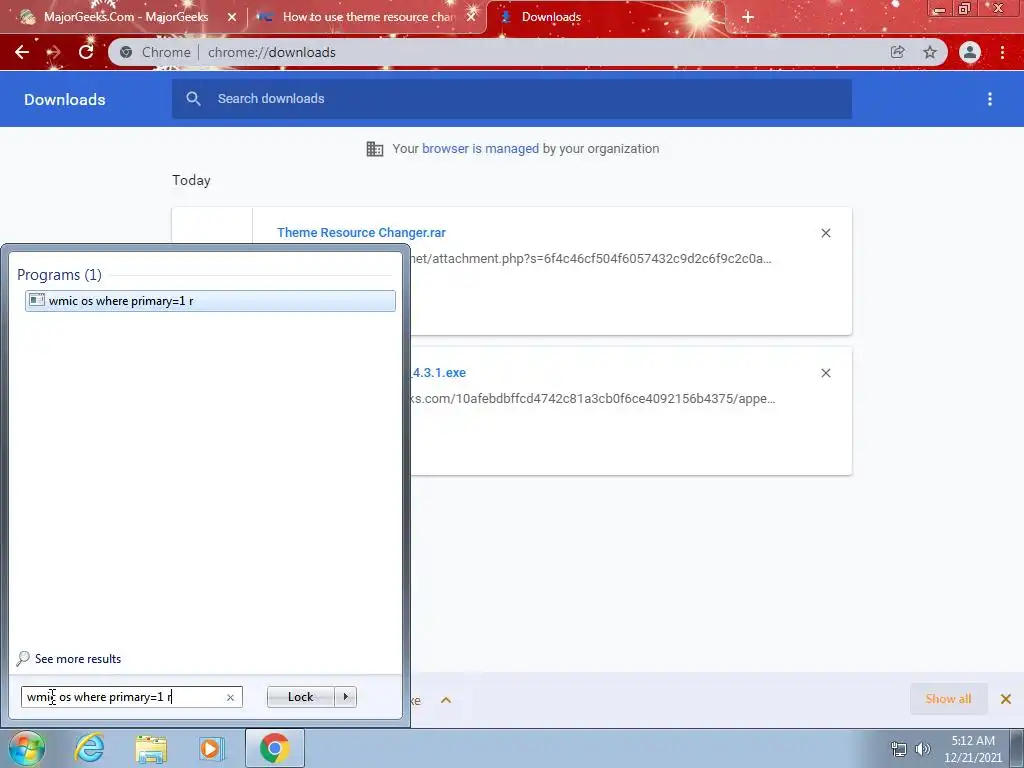Run the wmic os where primary=1 r result
The width and height of the screenshot is (1024, 768).
pos(210,300)
